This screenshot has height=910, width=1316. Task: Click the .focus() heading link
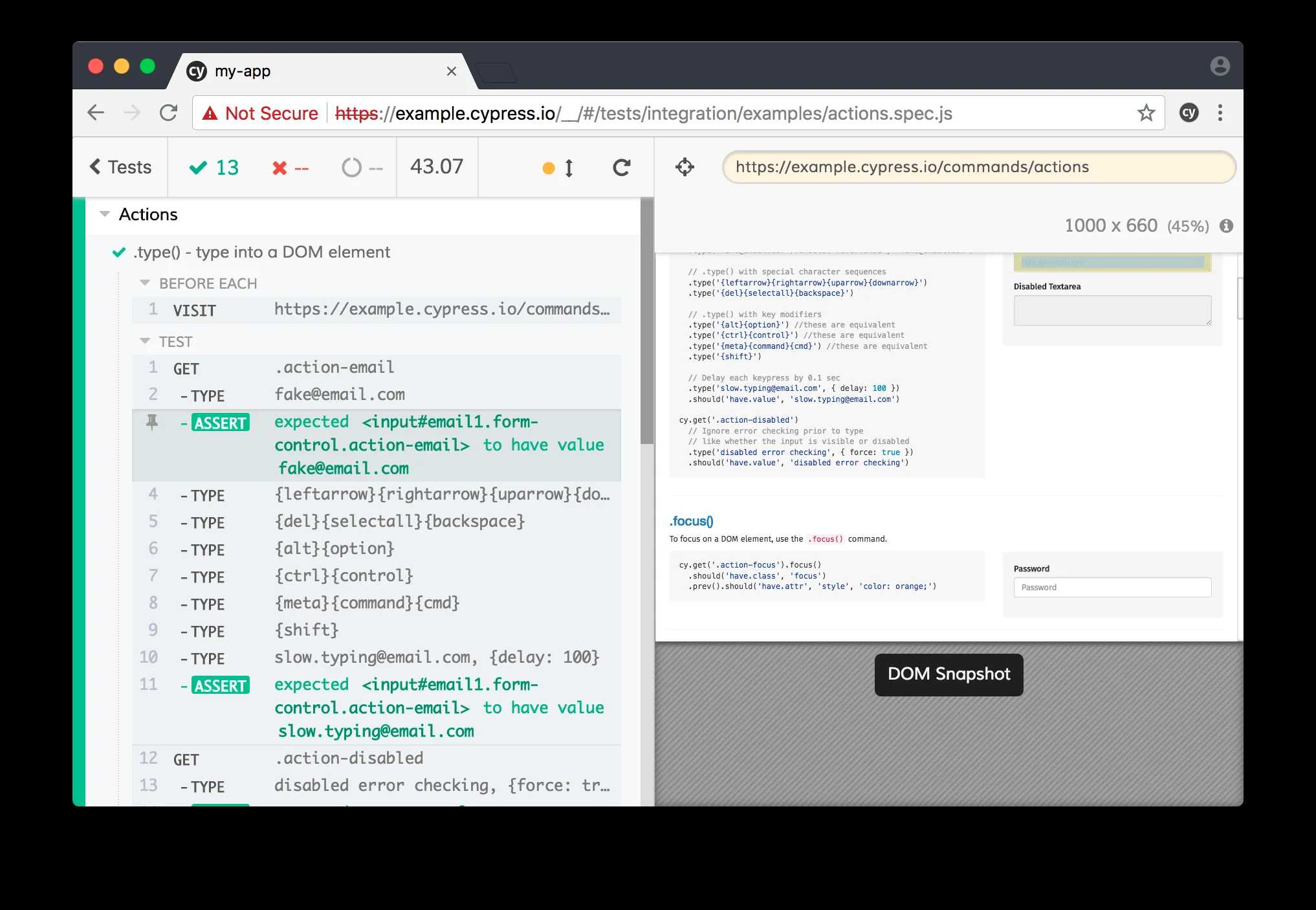[x=691, y=521]
